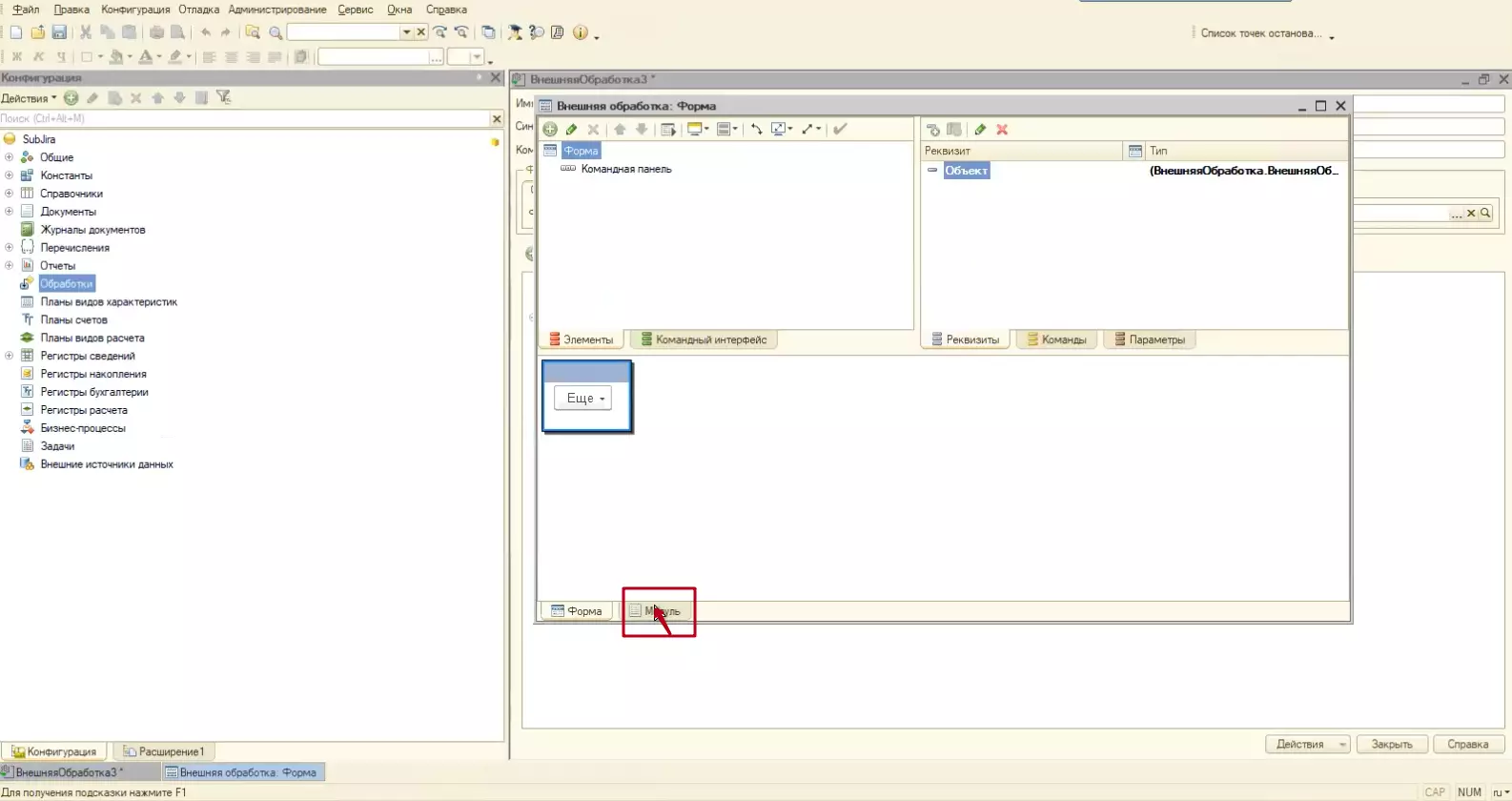Image resolution: width=1512 pixels, height=801 pixels.
Task: Expand the Перечисления tree node
Action: [x=9, y=248]
